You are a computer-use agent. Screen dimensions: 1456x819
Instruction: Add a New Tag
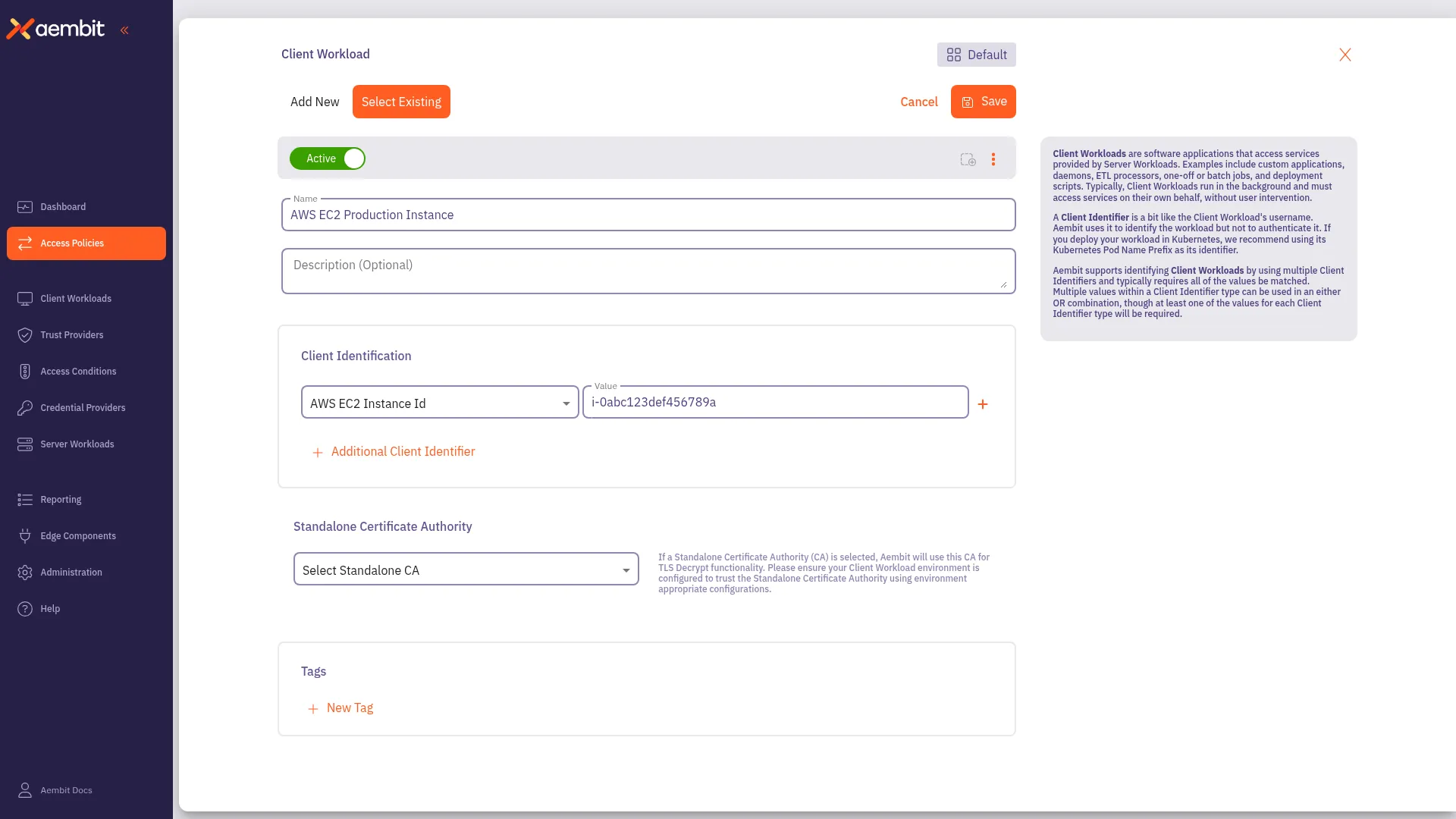[340, 708]
